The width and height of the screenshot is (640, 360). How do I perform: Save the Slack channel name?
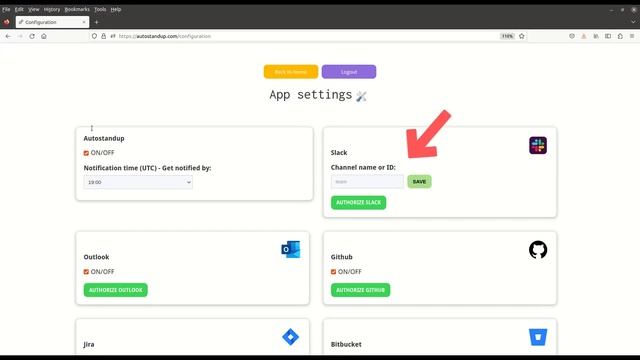[x=419, y=182]
